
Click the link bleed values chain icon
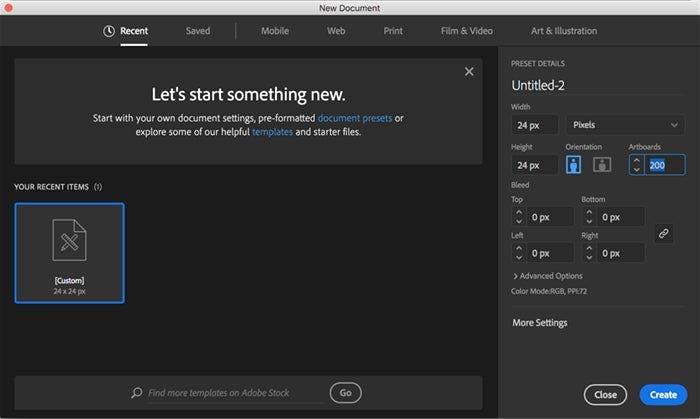(x=663, y=233)
